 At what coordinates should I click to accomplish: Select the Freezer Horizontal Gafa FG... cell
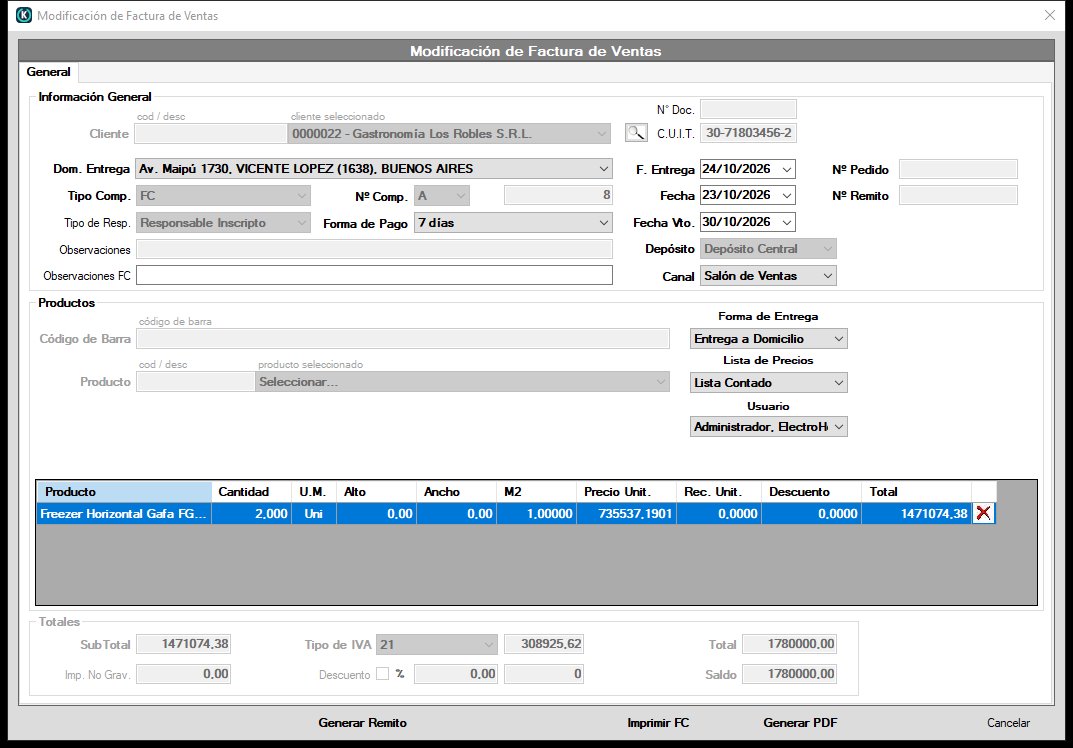click(124, 513)
